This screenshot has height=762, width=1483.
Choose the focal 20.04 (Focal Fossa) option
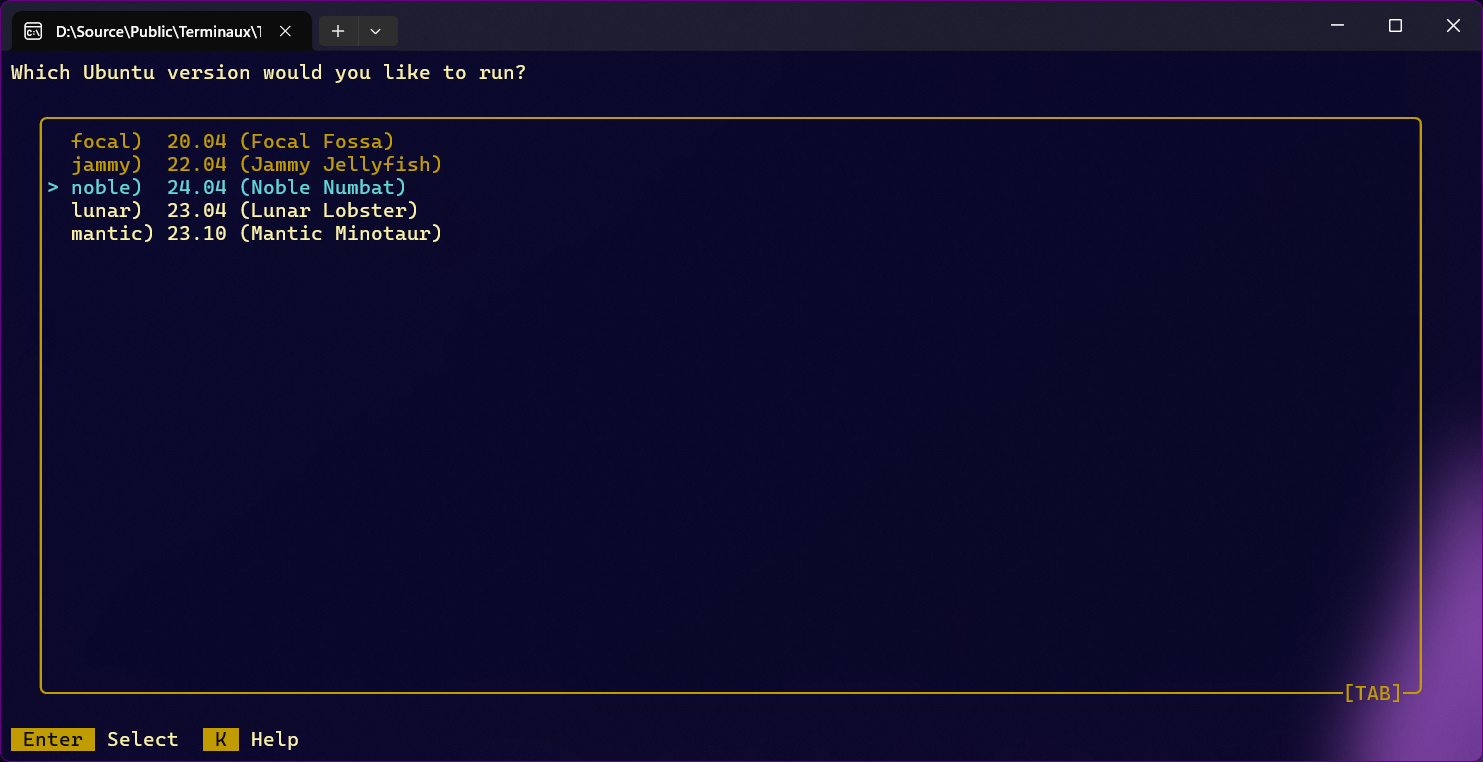(x=232, y=141)
